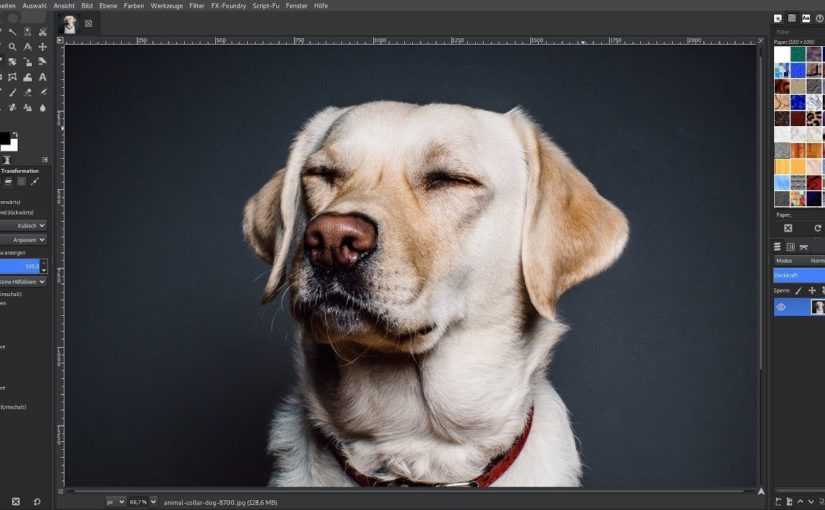Toggle lock pixels brush icon

[x=798, y=291]
